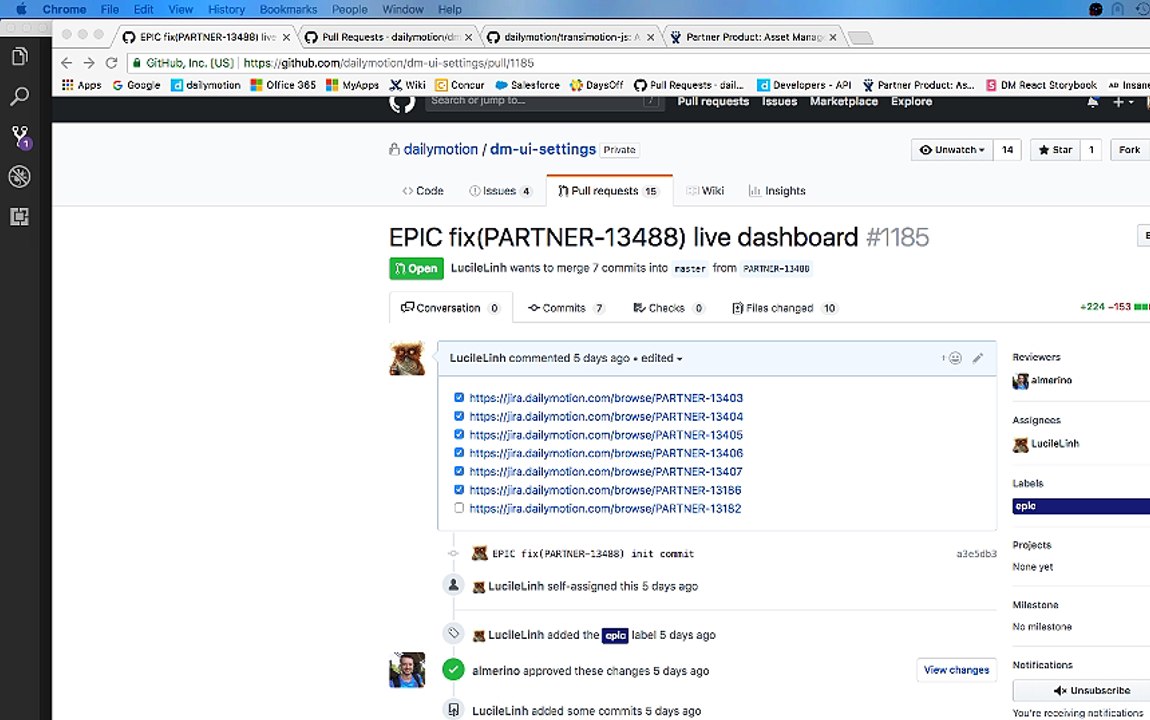Open the Wiki repository tab

point(705,191)
